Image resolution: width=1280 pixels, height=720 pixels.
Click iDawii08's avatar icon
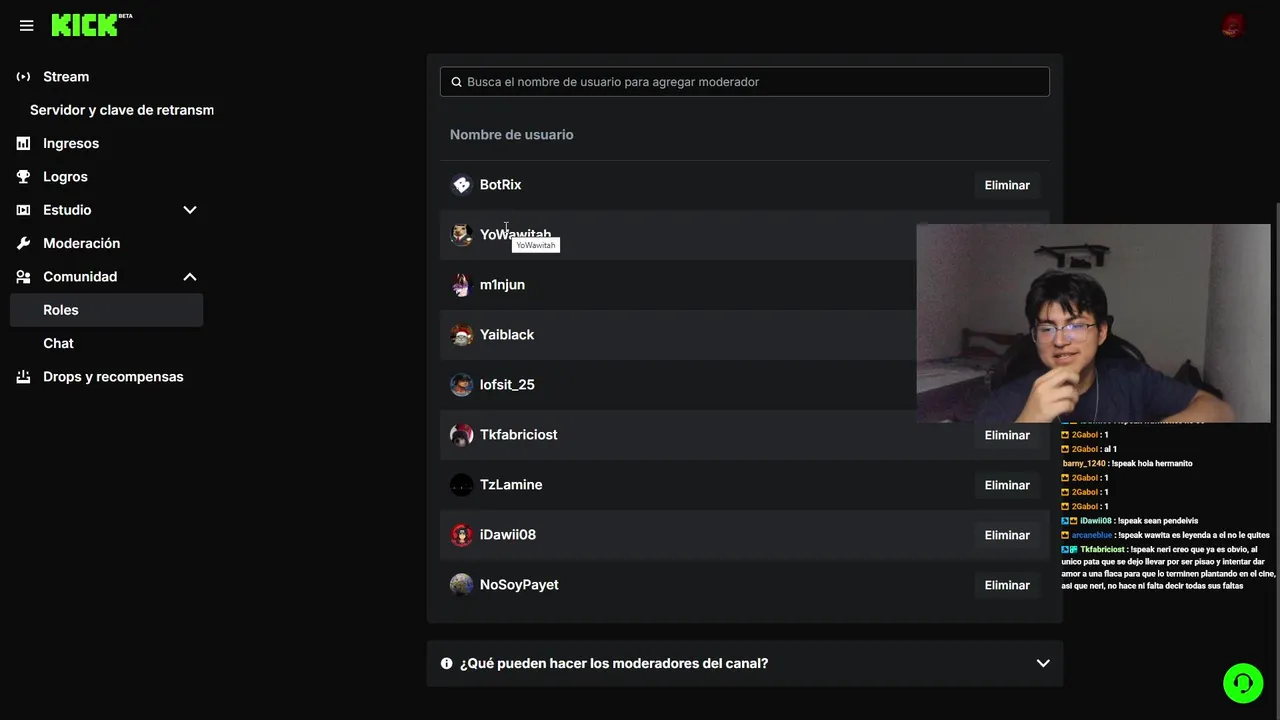(461, 535)
